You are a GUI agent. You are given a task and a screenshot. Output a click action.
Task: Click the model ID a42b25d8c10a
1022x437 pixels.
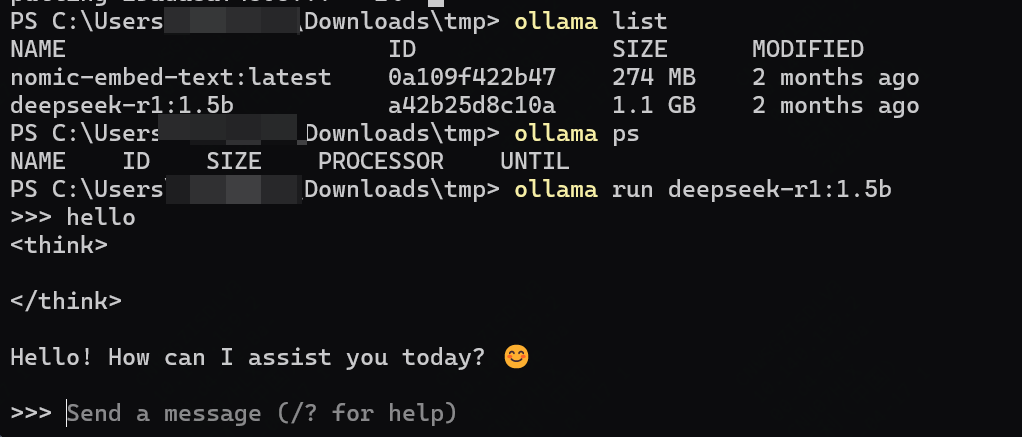[472, 106]
